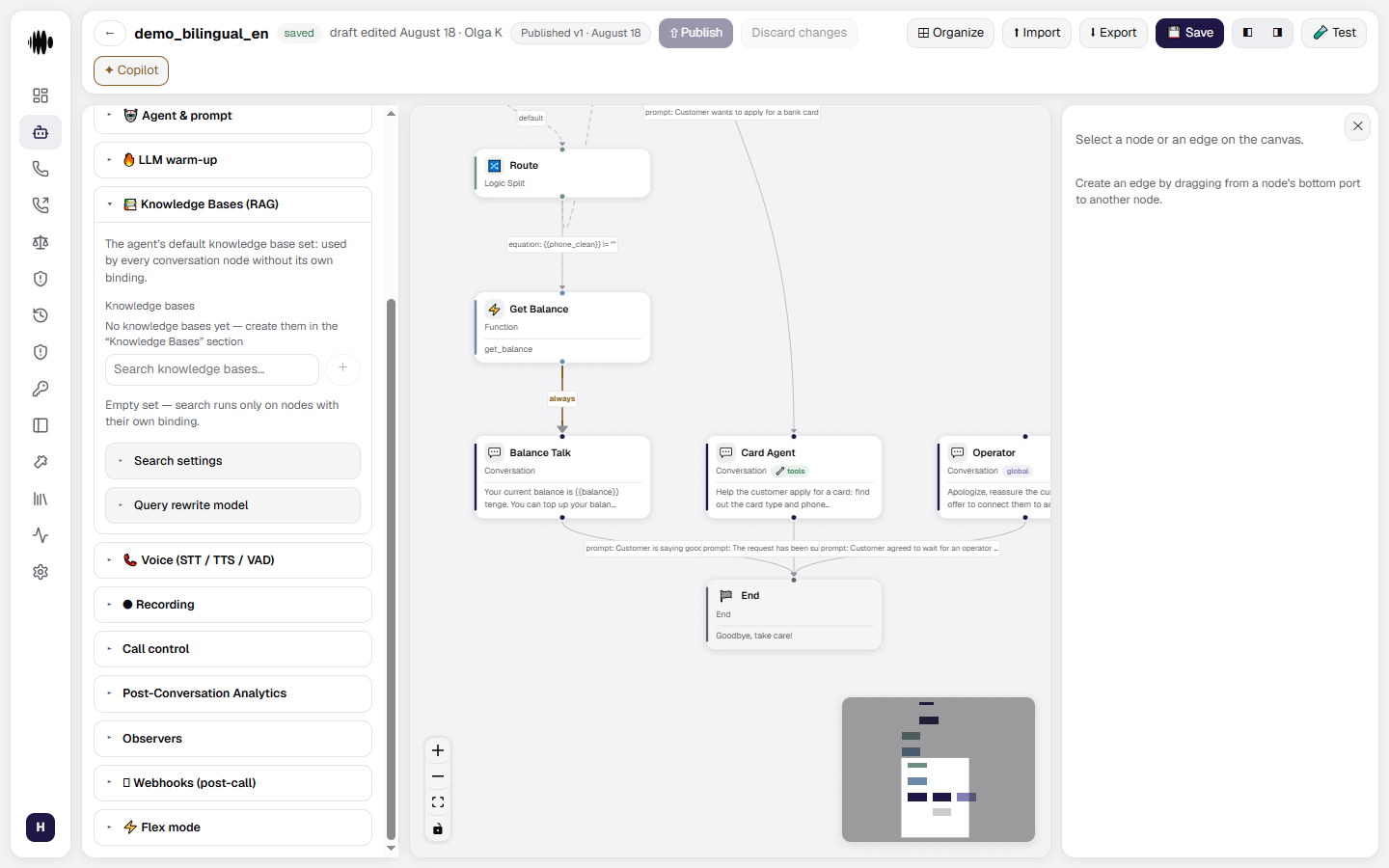The height and width of the screenshot is (868, 1389).
Task: Close the right details panel
Action: pos(1357,126)
